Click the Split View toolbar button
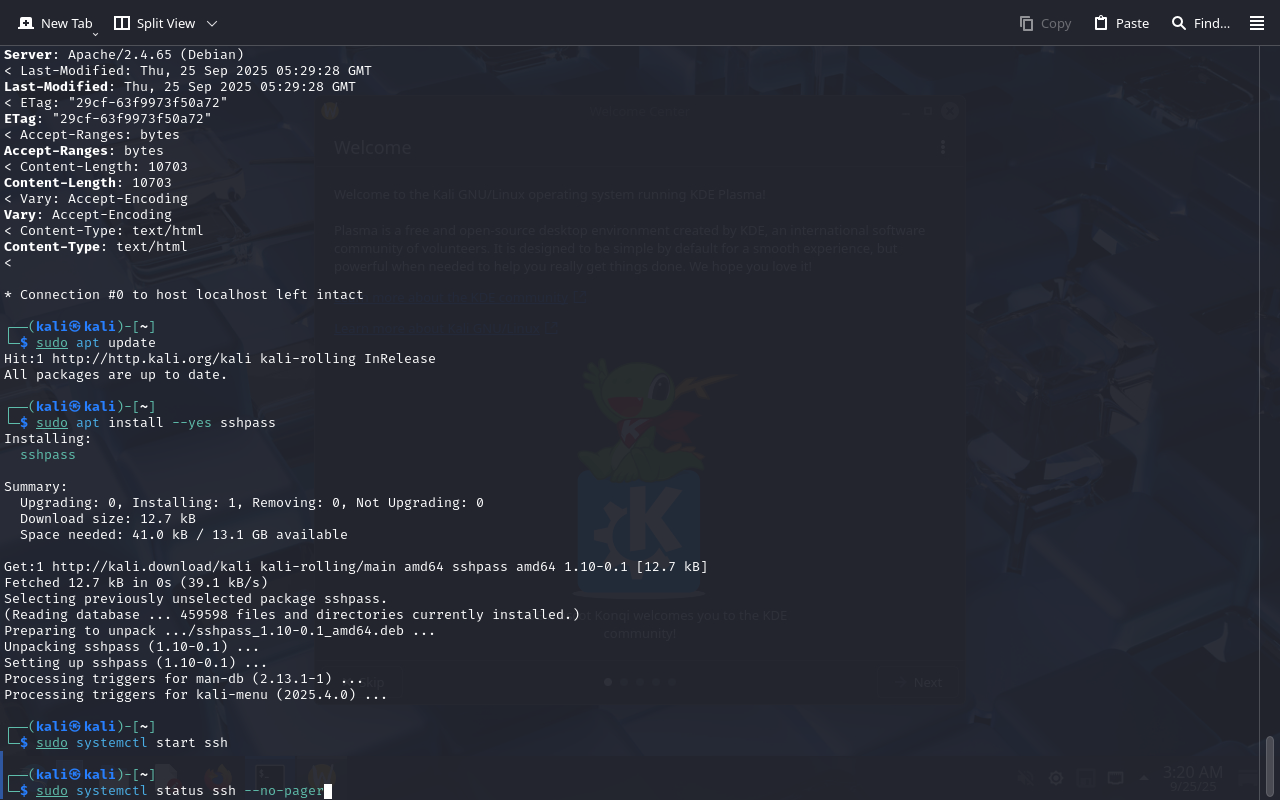The width and height of the screenshot is (1280, 800). pos(155,23)
